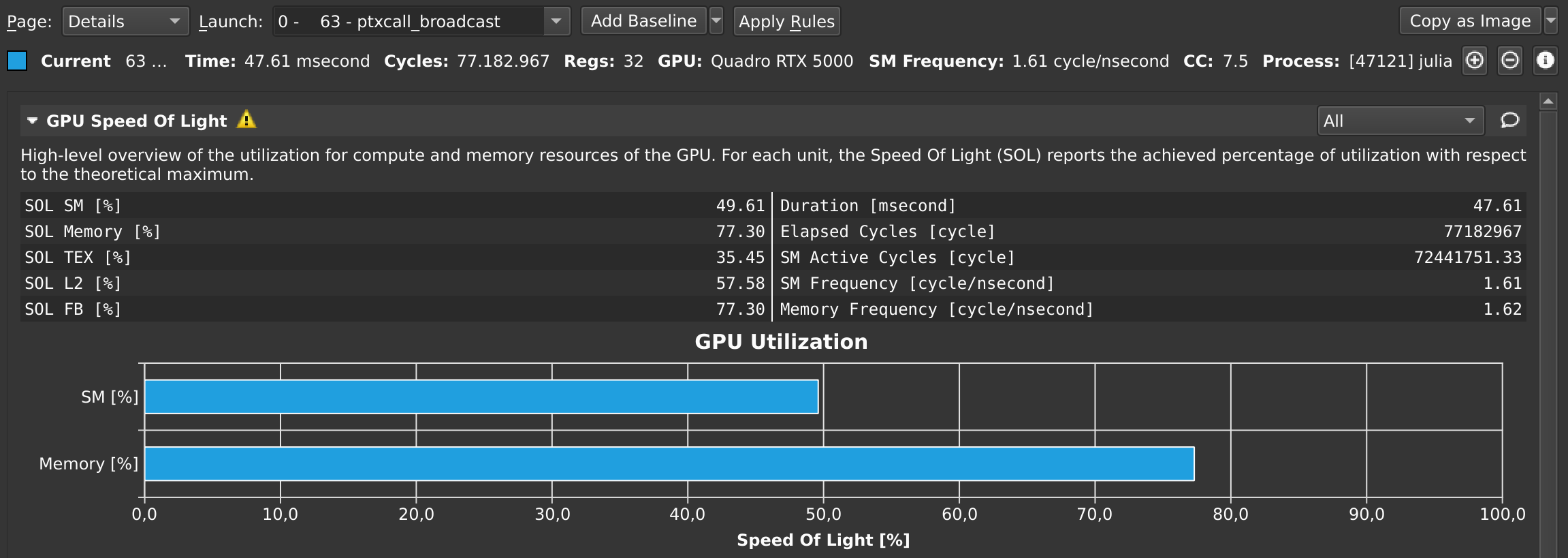Click the Add Baseline button
The height and width of the screenshot is (558, 1568).
click(x=644, y=21)
